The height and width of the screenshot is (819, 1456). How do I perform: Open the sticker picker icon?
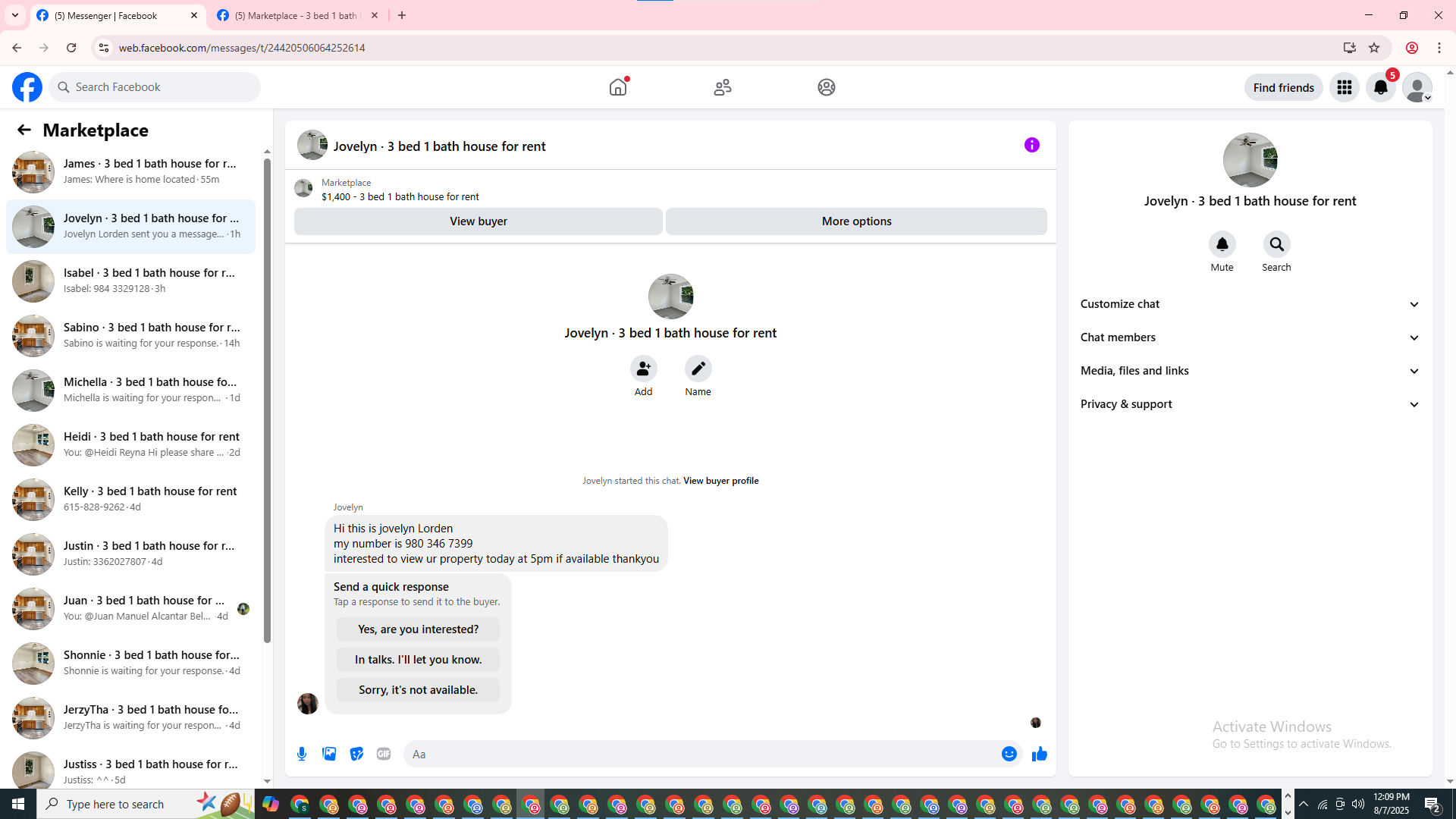pos(356,754)
